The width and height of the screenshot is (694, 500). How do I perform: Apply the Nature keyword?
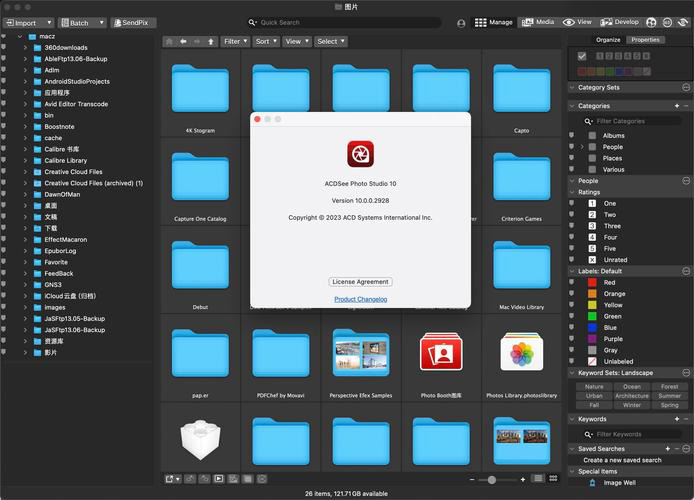coord(594,387)
